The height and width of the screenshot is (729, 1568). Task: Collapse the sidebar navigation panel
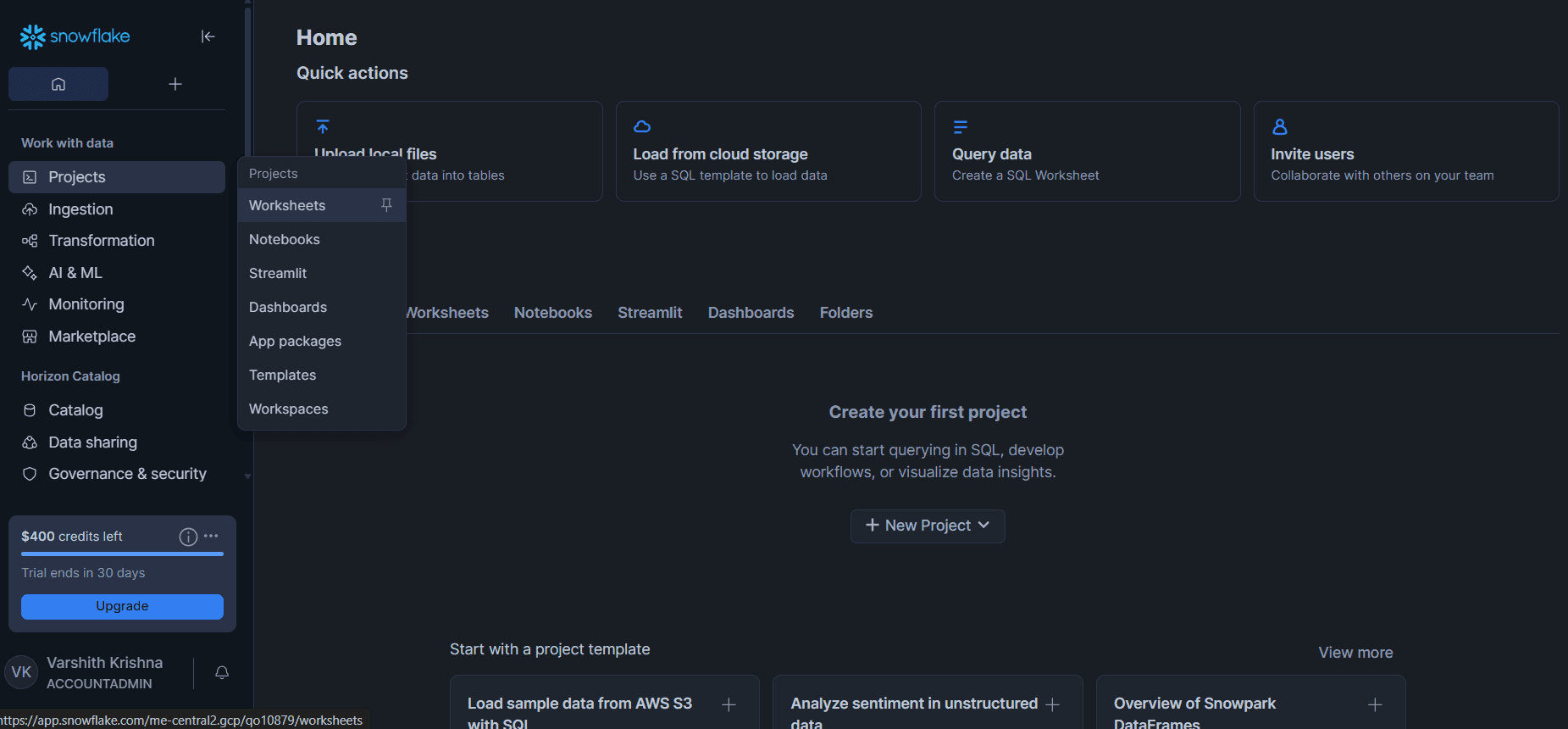point(208,36)
